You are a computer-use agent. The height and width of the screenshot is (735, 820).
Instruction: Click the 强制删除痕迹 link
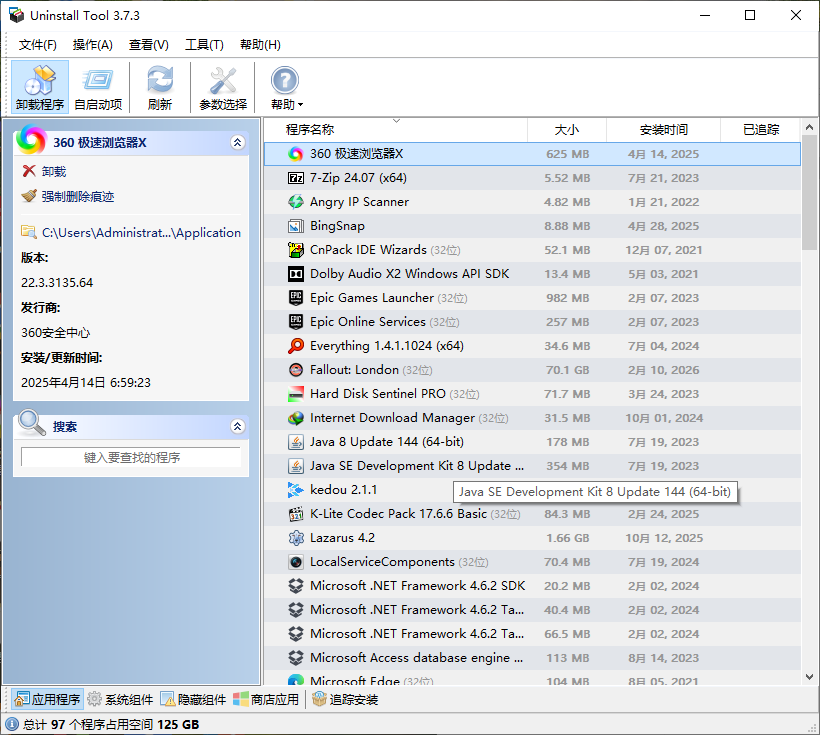78,197
